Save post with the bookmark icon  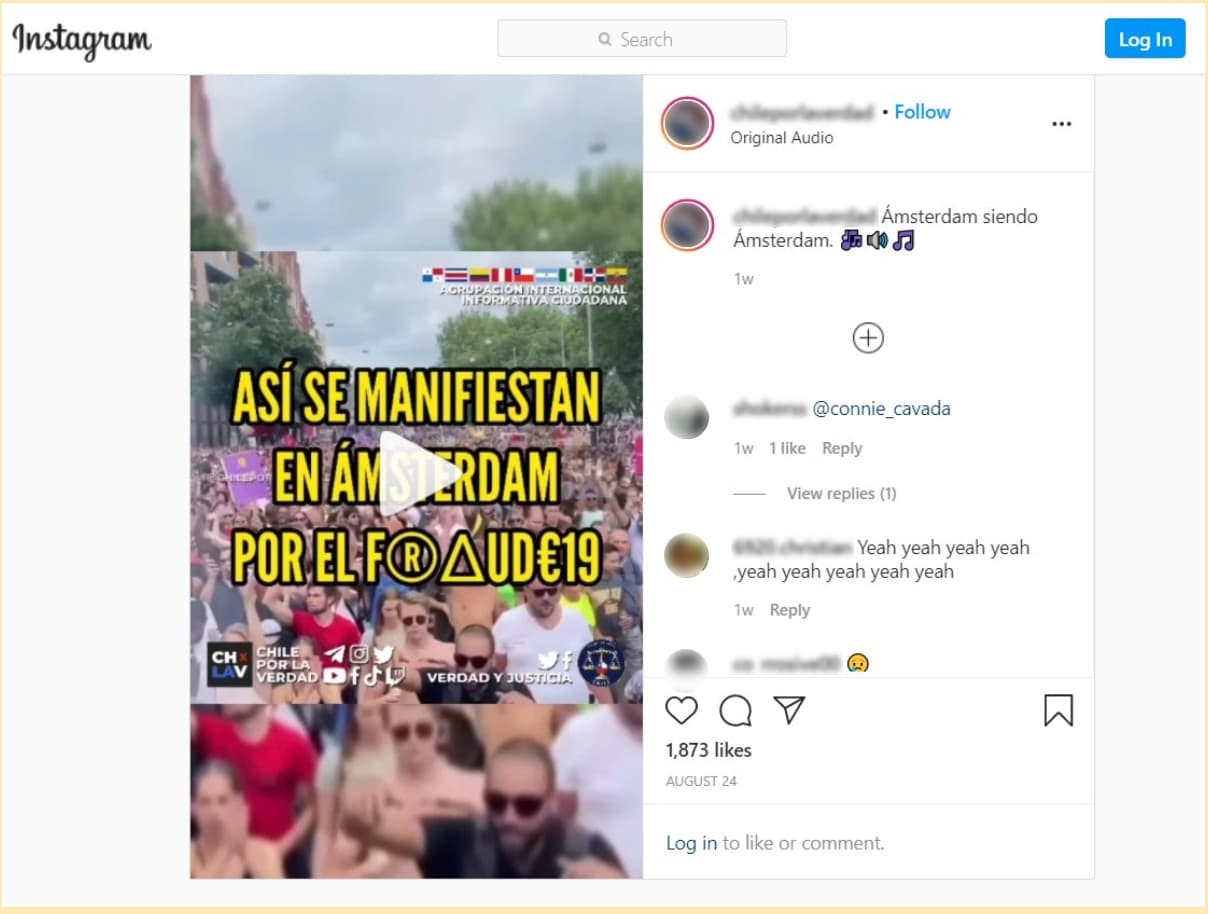1058,710
